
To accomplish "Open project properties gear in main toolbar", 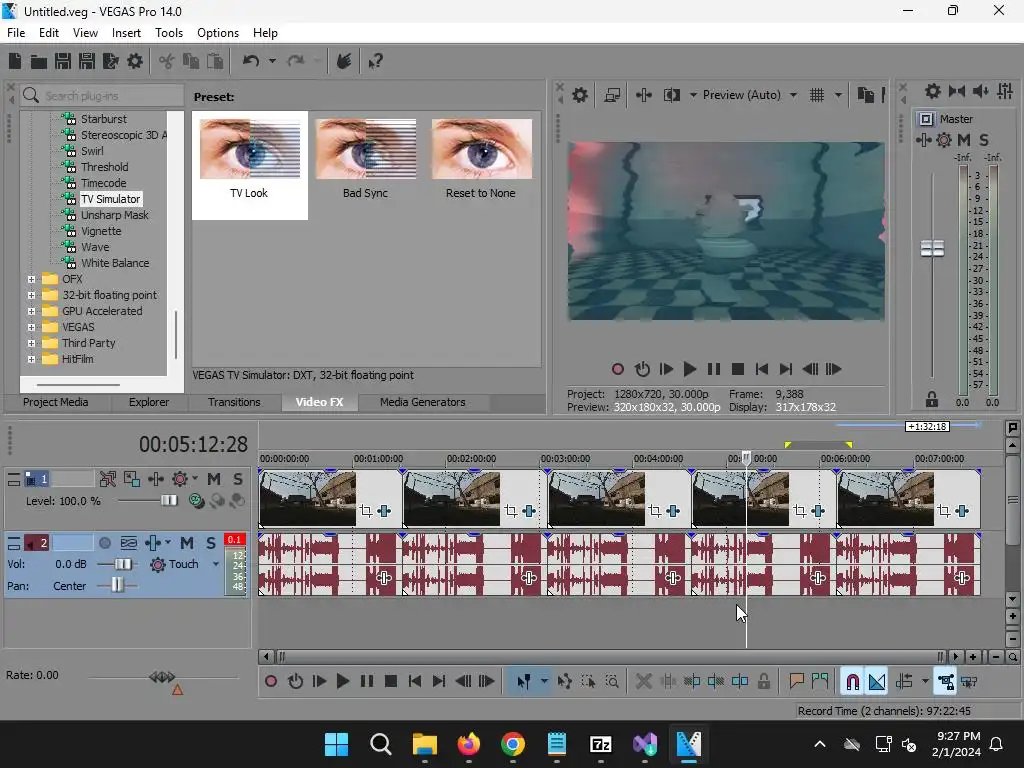I will click(135, 61).
